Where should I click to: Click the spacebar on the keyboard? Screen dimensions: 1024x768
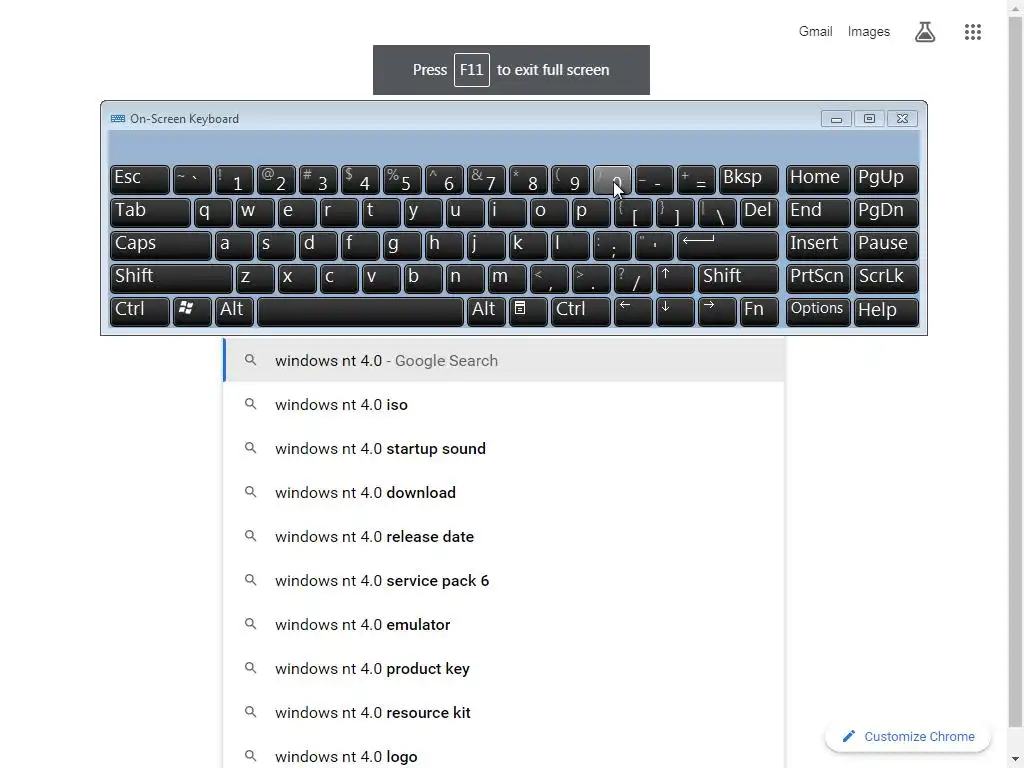click(360, 312)
